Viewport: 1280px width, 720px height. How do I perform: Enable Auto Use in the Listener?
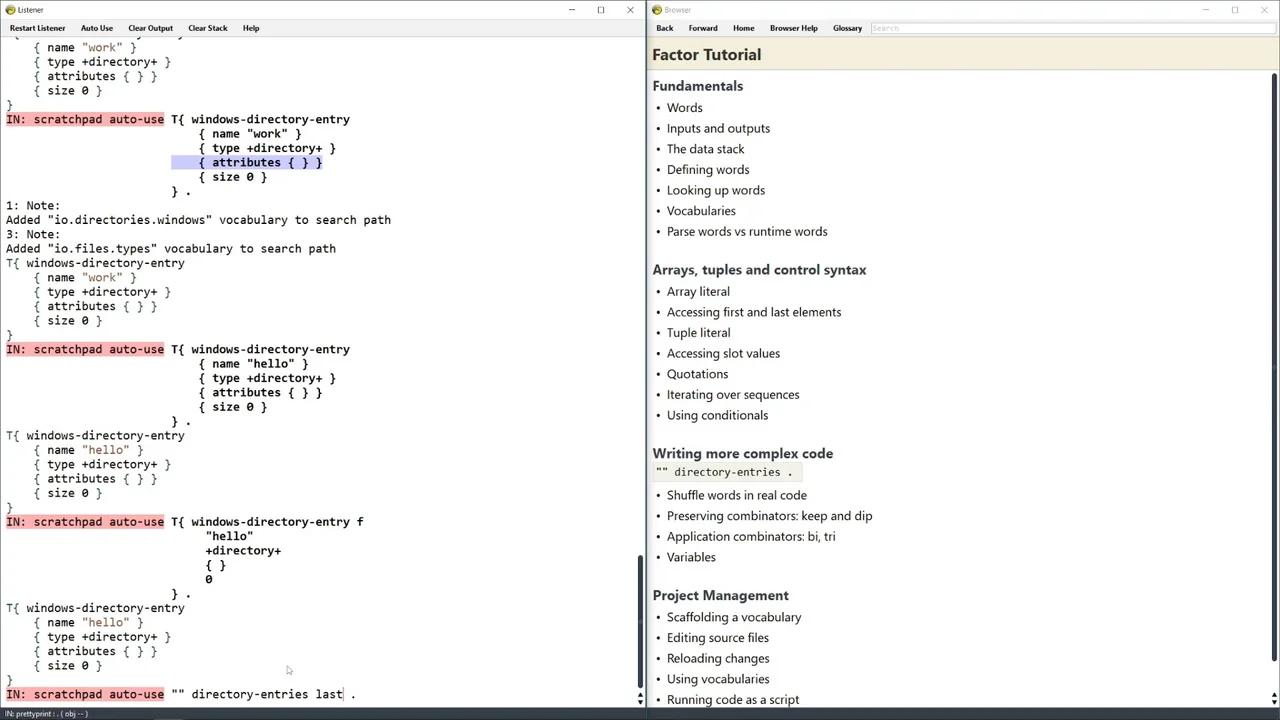coord(96,27)
